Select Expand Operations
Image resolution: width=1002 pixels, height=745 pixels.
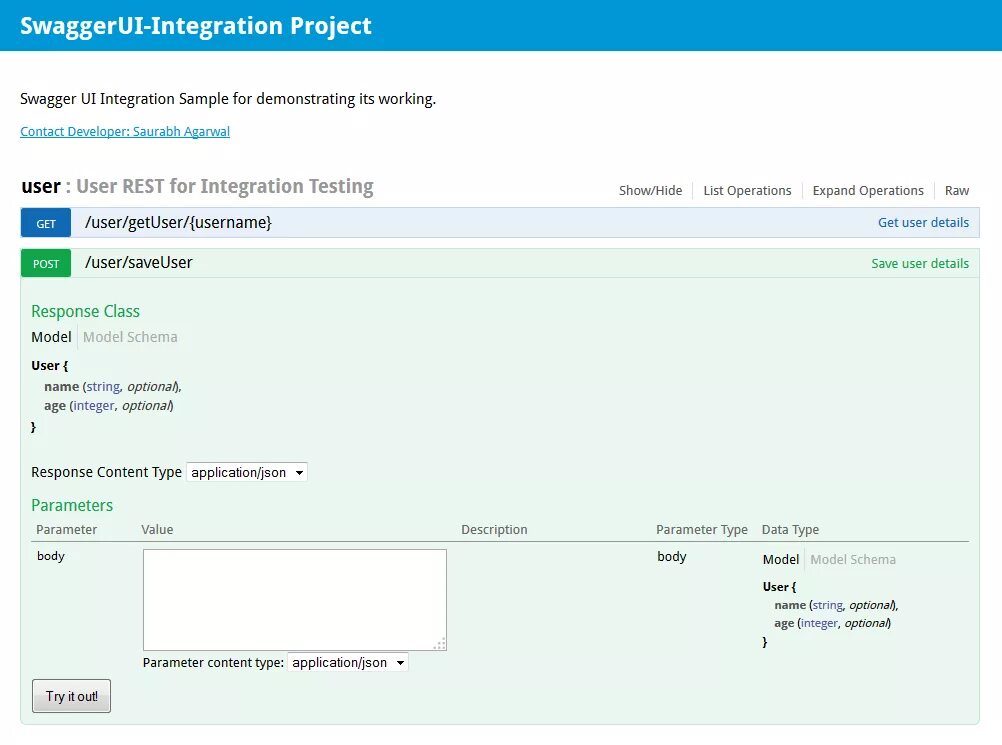pos(868,190)
